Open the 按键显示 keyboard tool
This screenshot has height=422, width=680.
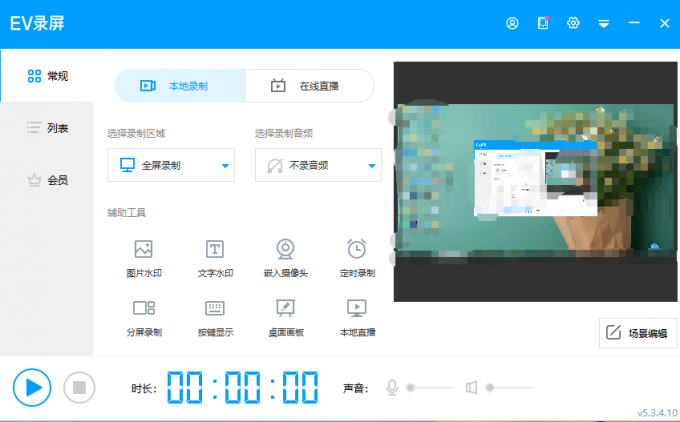(x=215, y=318)
